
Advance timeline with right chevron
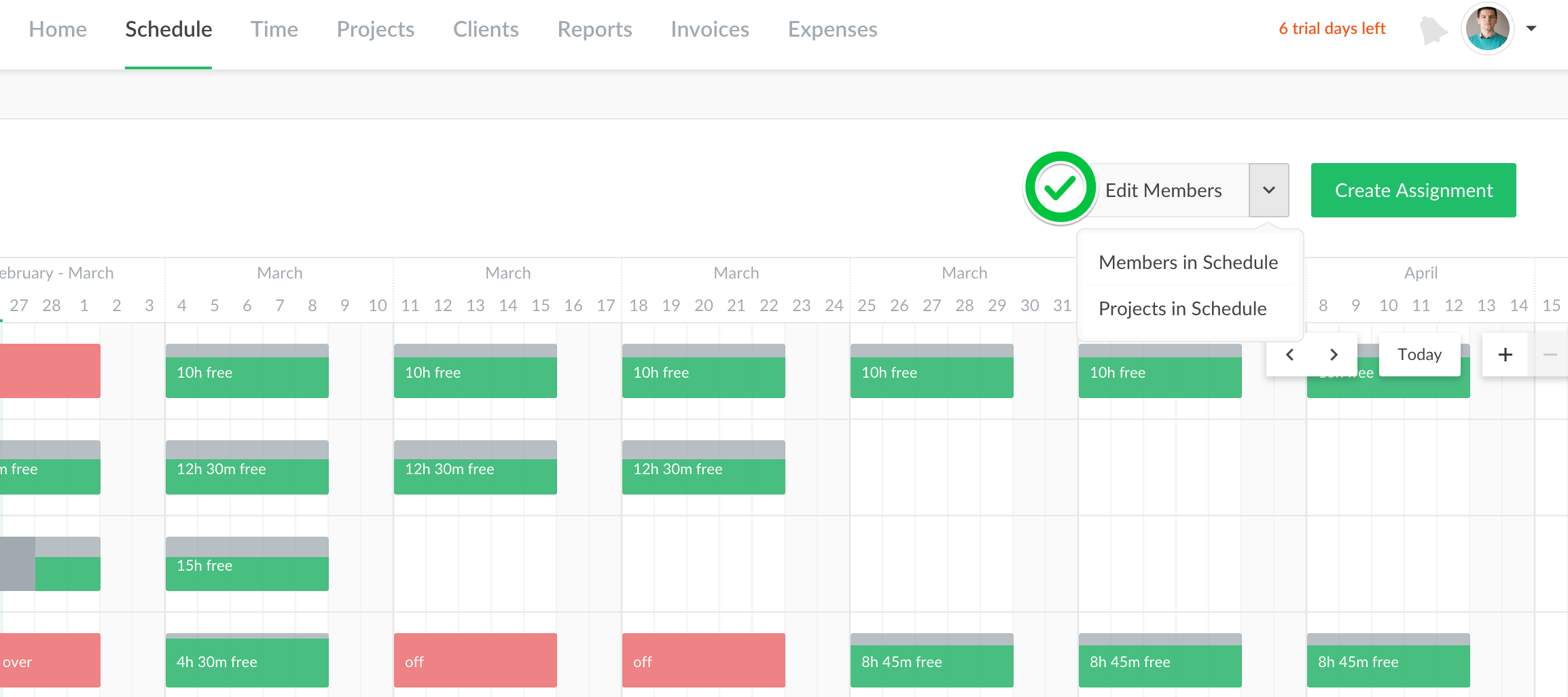coord(1334,355)
